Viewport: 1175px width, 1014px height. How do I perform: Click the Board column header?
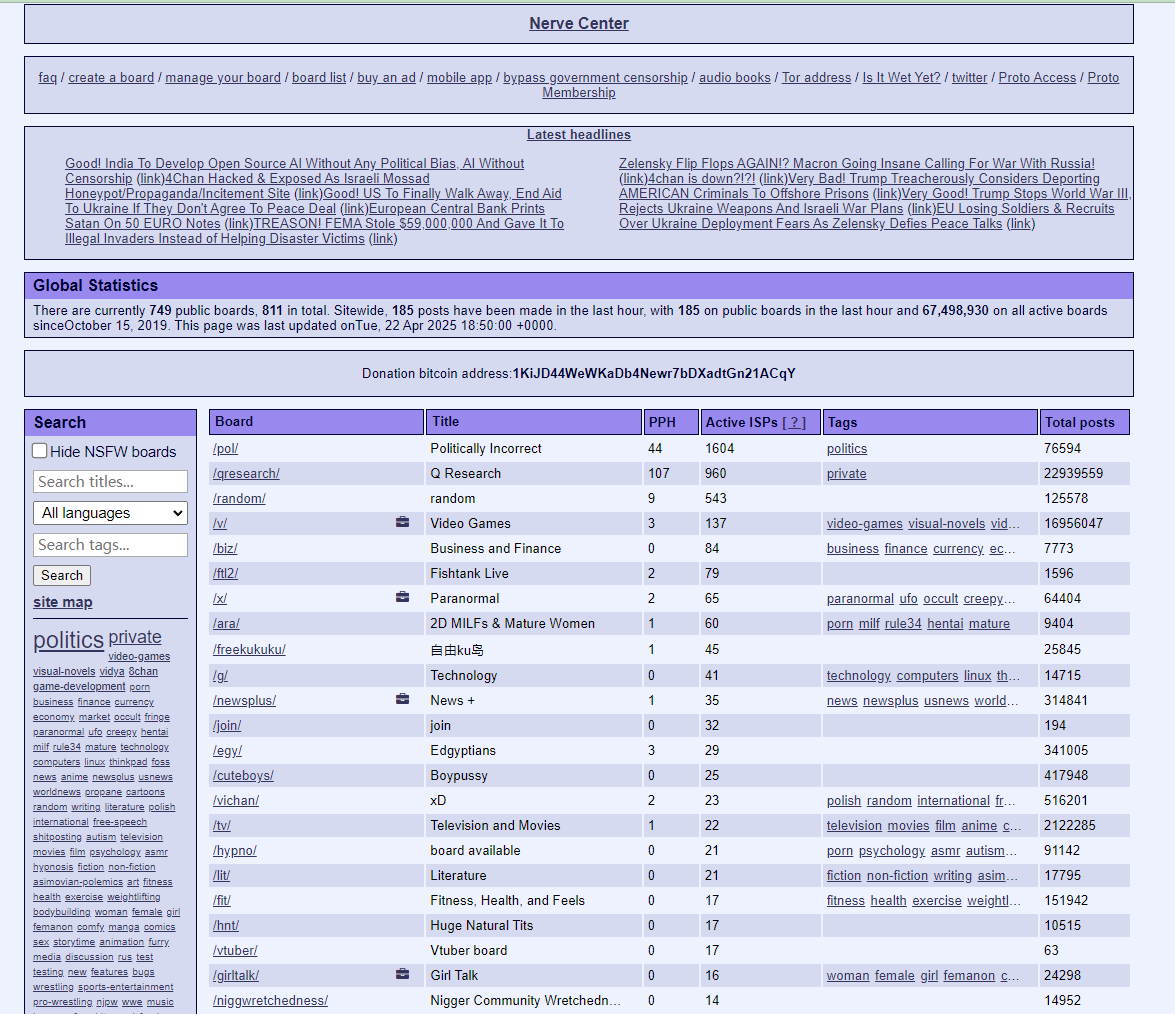click(316, 422)
